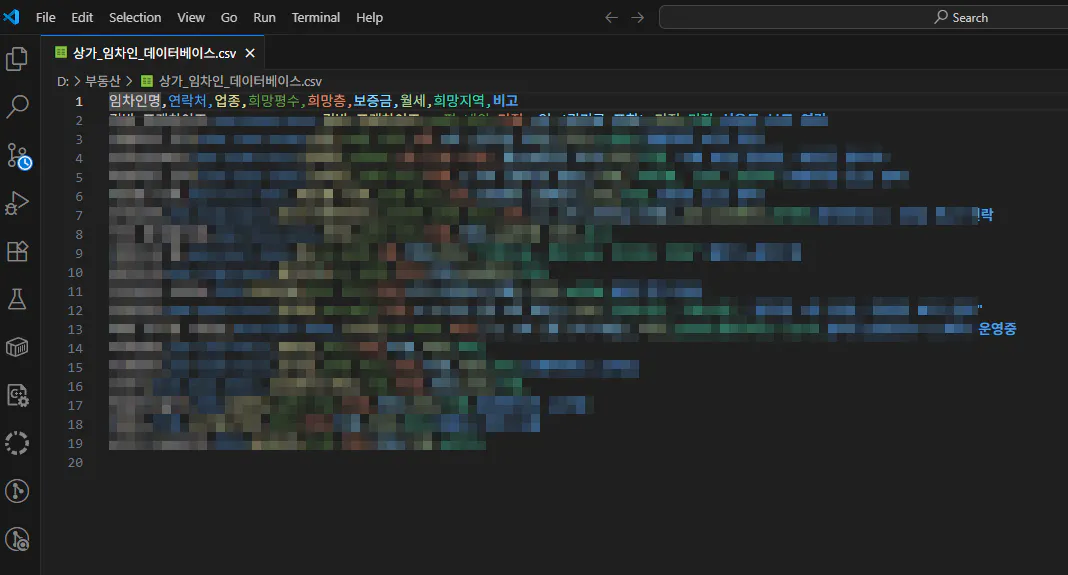Open the Terminal menu
The width and height of the screenshot is (1068, 575).
pyautogui.click(x=315, y=18)
